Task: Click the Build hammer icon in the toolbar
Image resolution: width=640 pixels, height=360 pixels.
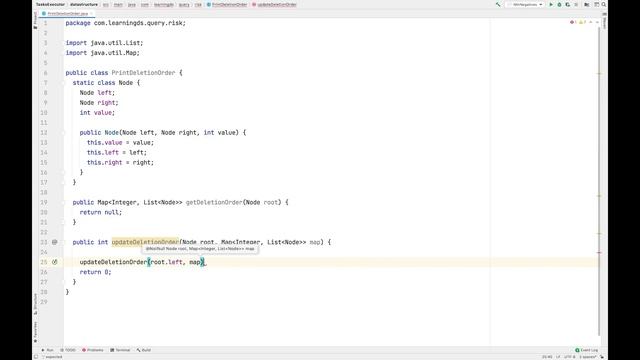Action: (x=498, y=4)
